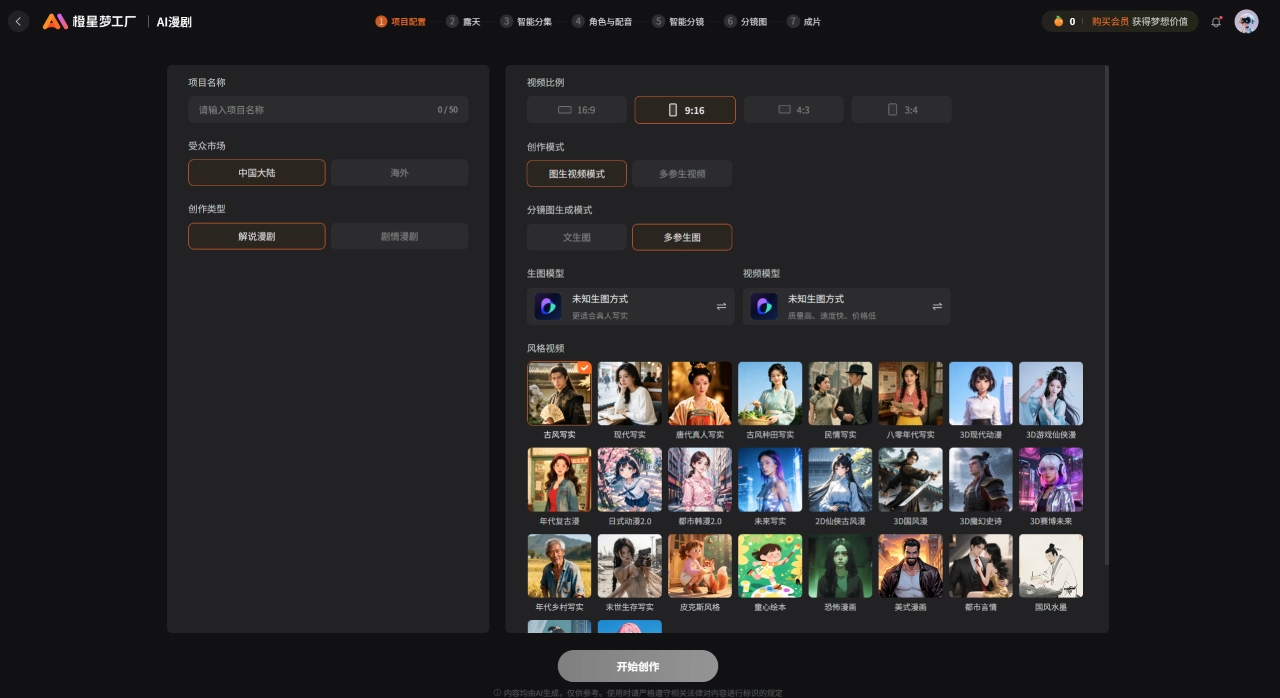The width and height of the screenshot is (1280, 698).
Task: Choose the 国风水墨 style thumbnail
Action: pos(1051,566)
